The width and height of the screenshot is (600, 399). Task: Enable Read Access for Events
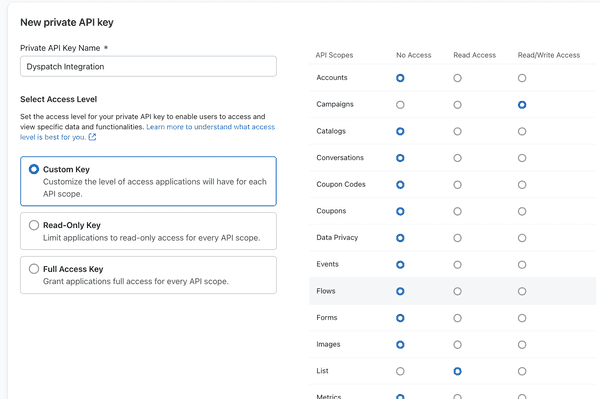[x=457, y=265]
